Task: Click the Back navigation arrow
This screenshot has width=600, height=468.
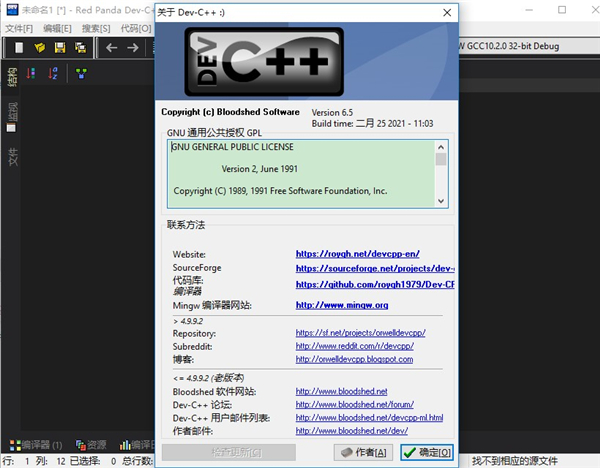Action: pyautogui.click(x=111, y=47)
